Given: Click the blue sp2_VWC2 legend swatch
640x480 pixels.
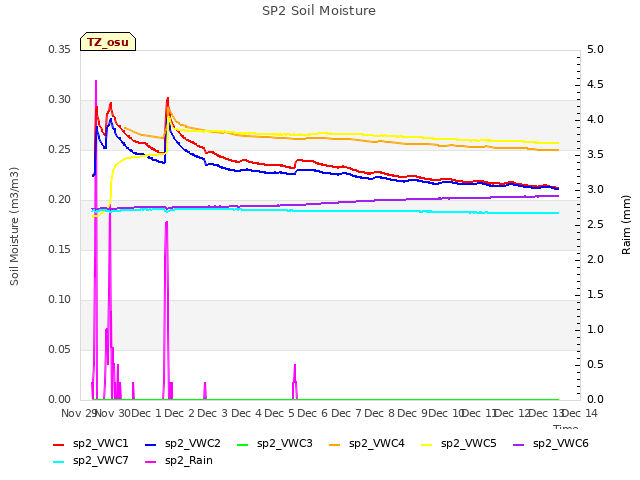Looking at the screenshot, I should tap(151, 444).
